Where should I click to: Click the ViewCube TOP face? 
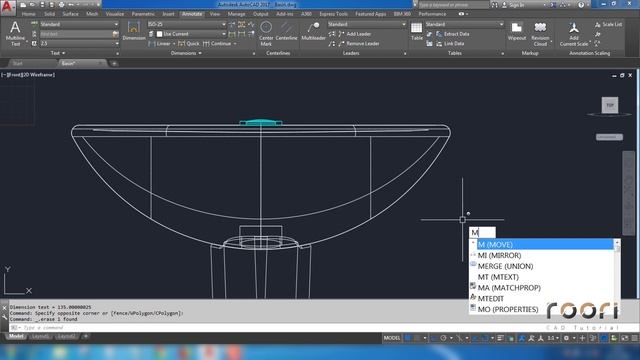tap(610, 105)
